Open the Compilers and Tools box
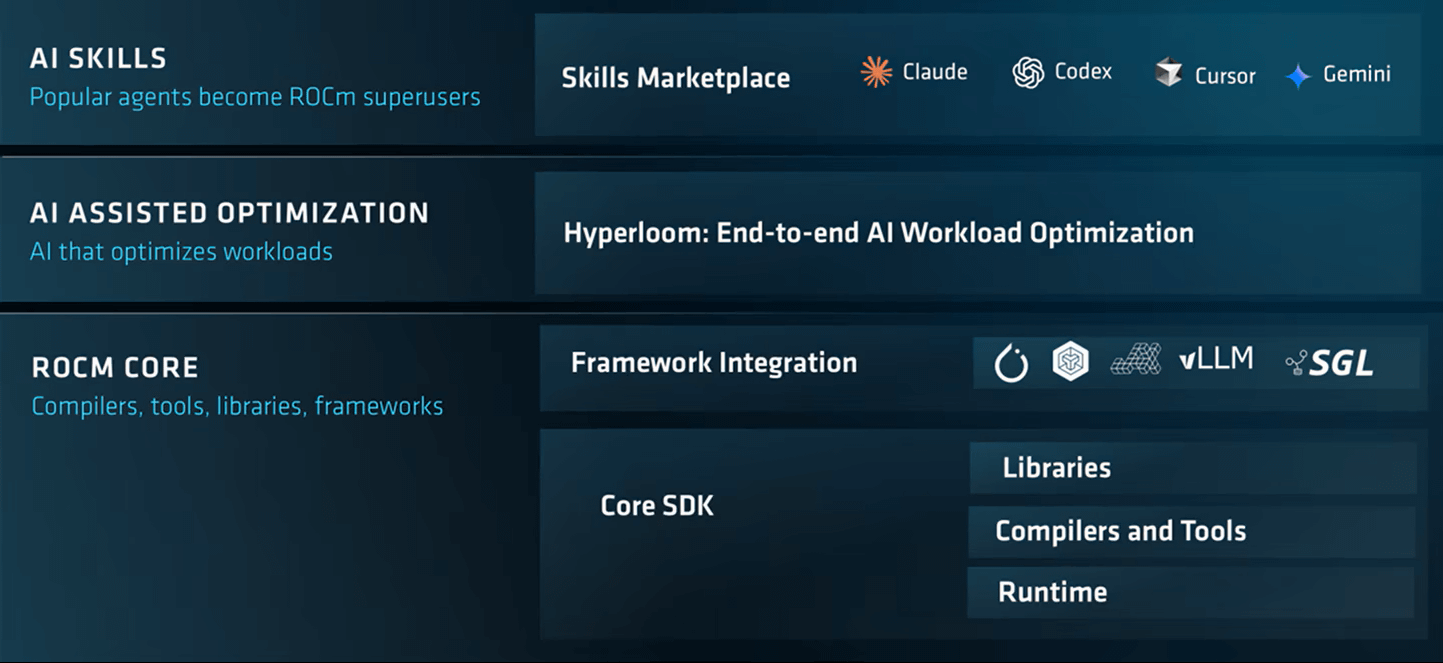The image size is (1443, 663). 1192,531
